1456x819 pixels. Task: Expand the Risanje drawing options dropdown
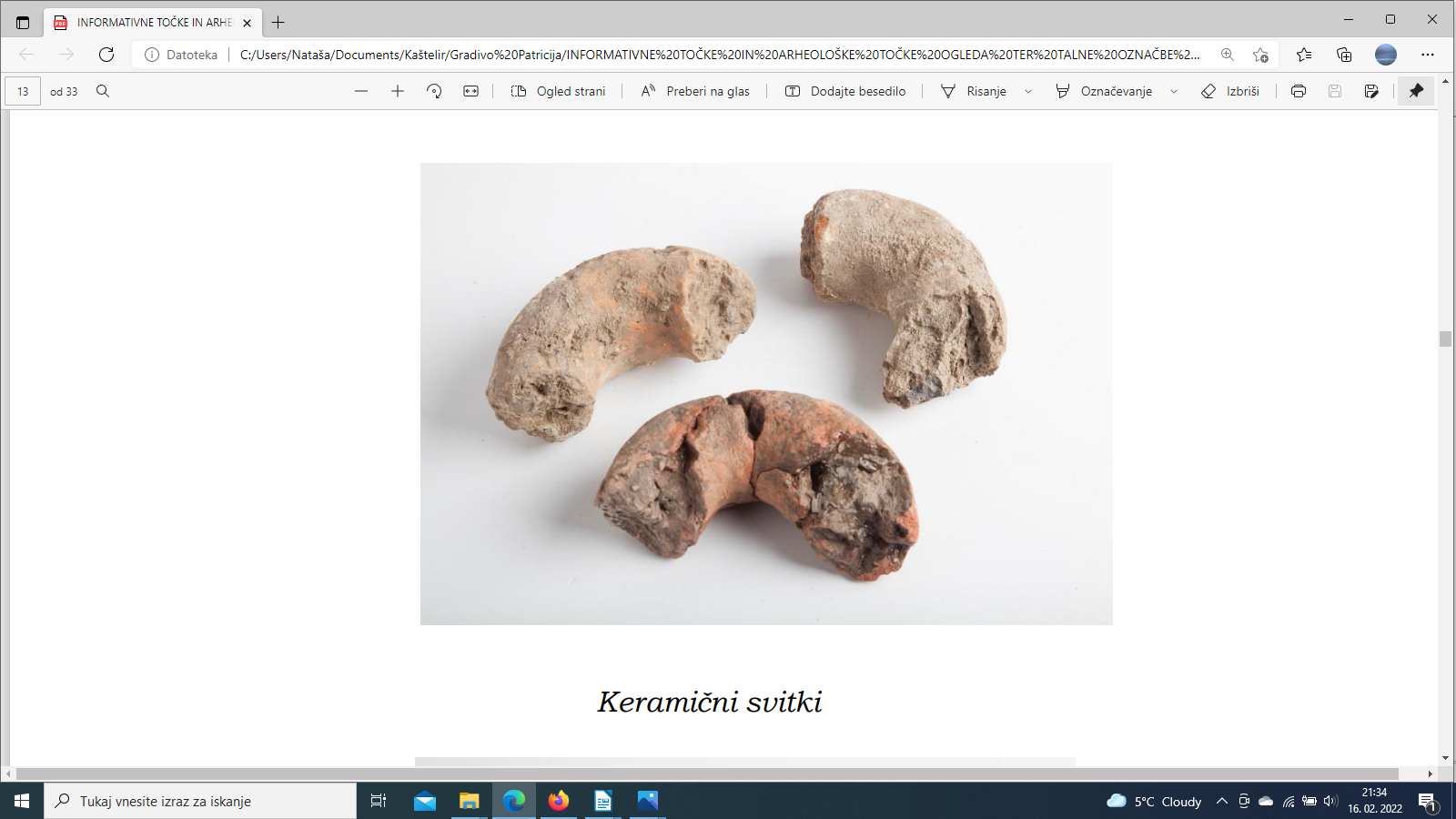[1028, 91]
